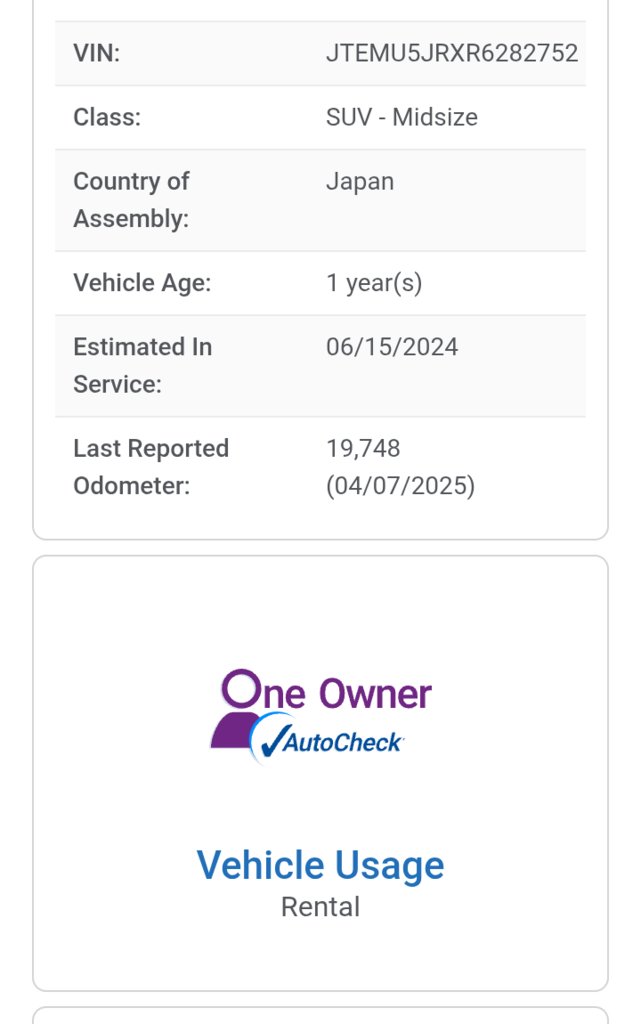
Task: Click the Last Reported Odometer label
Action: [x=151, y=467]
